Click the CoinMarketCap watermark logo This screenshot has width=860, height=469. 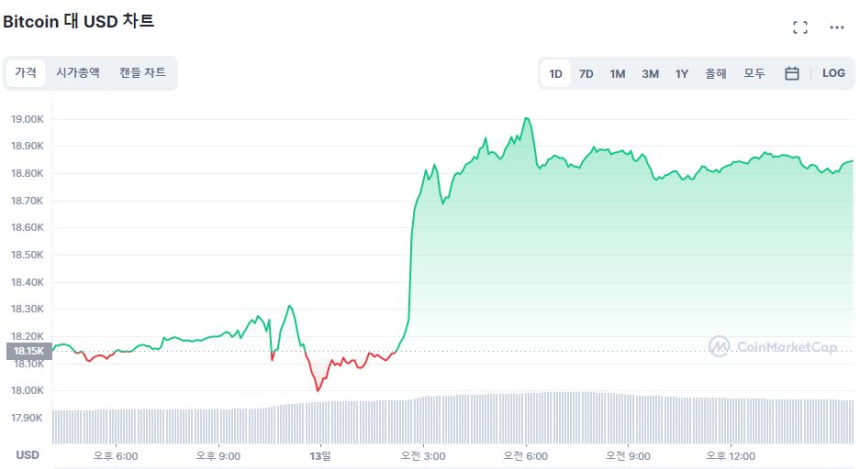773,346
